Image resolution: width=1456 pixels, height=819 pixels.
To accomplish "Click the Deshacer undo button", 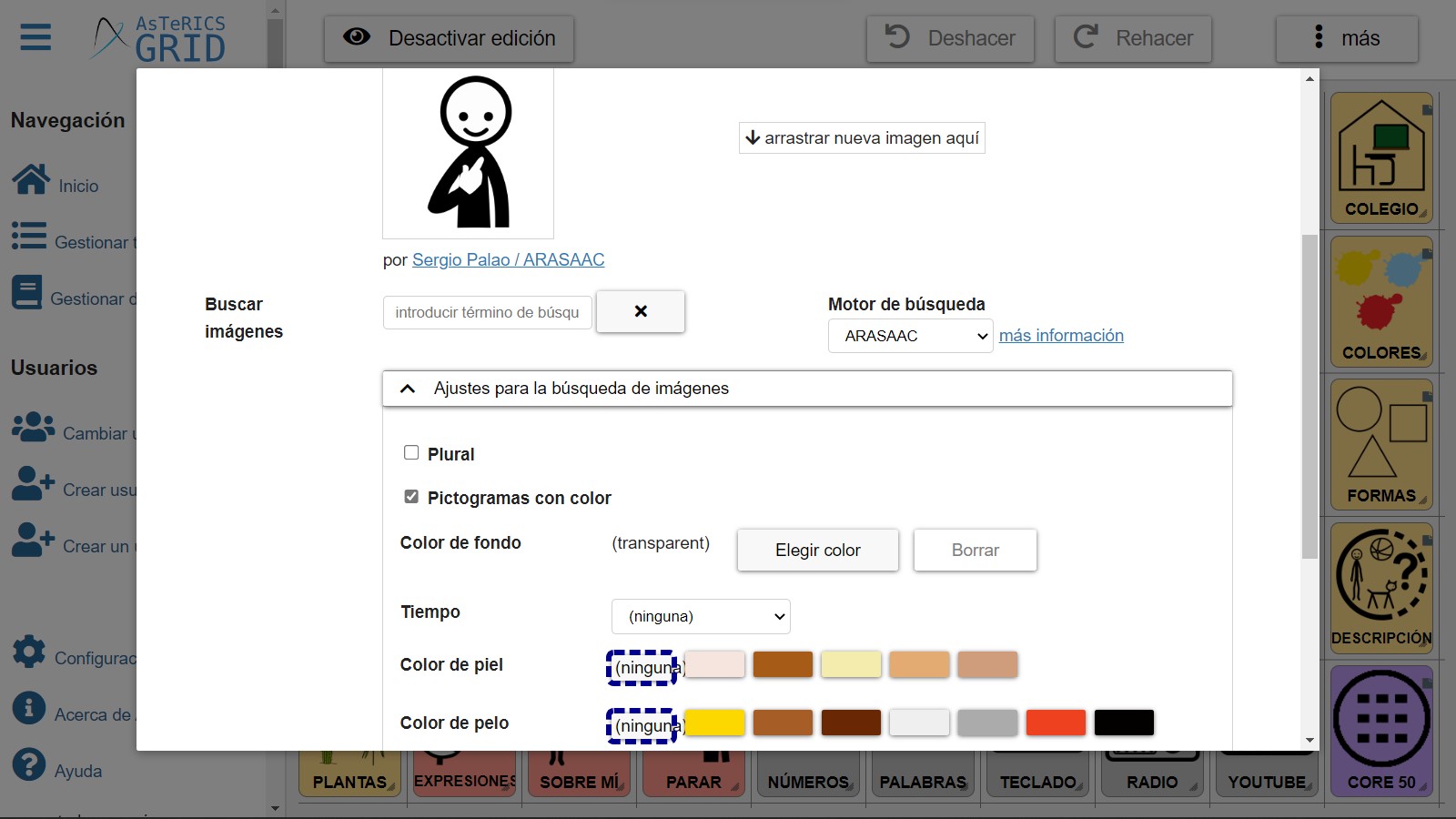I will (x=950, y=38).
